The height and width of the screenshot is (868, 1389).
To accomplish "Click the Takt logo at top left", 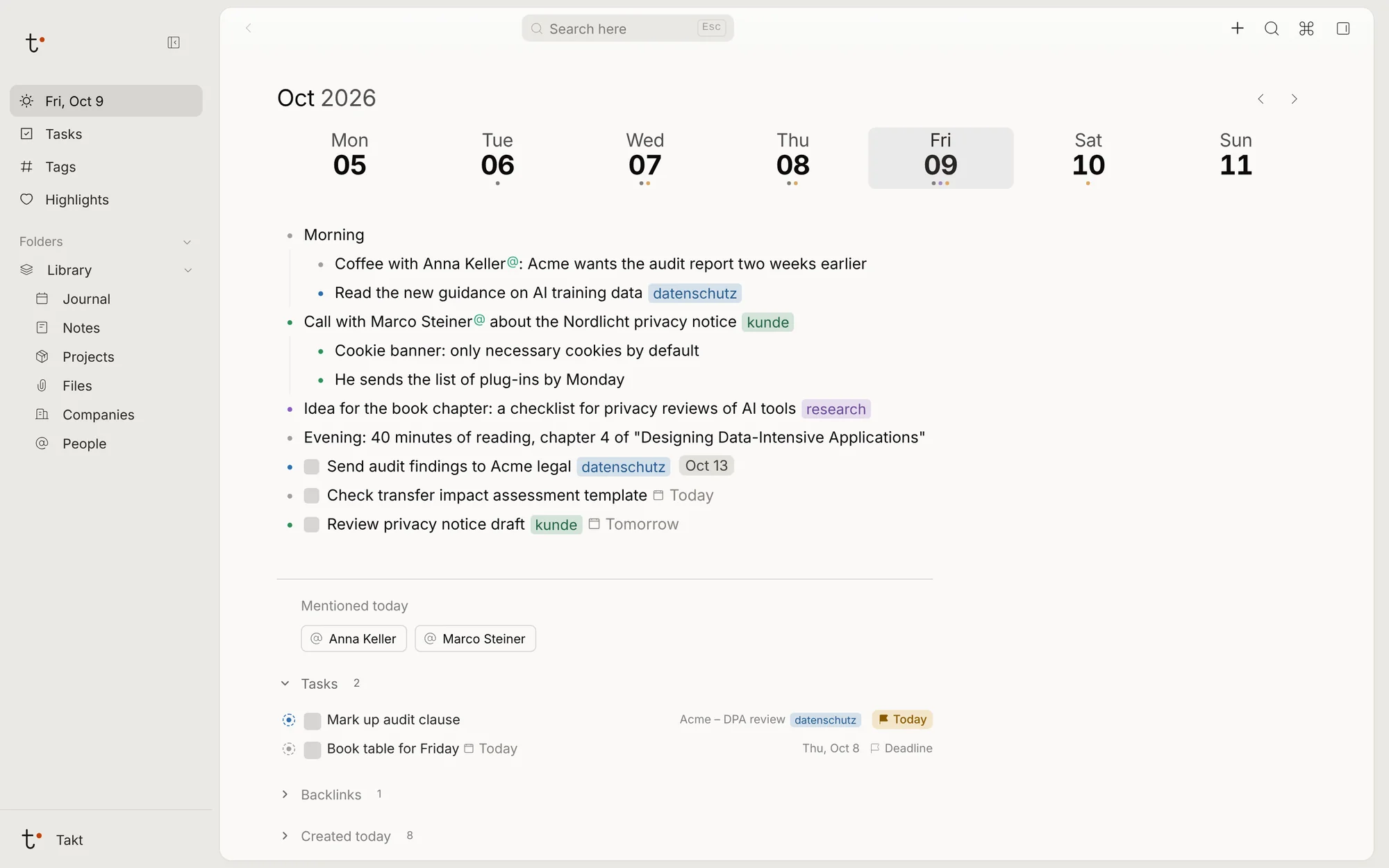I will tap(34, 43).
